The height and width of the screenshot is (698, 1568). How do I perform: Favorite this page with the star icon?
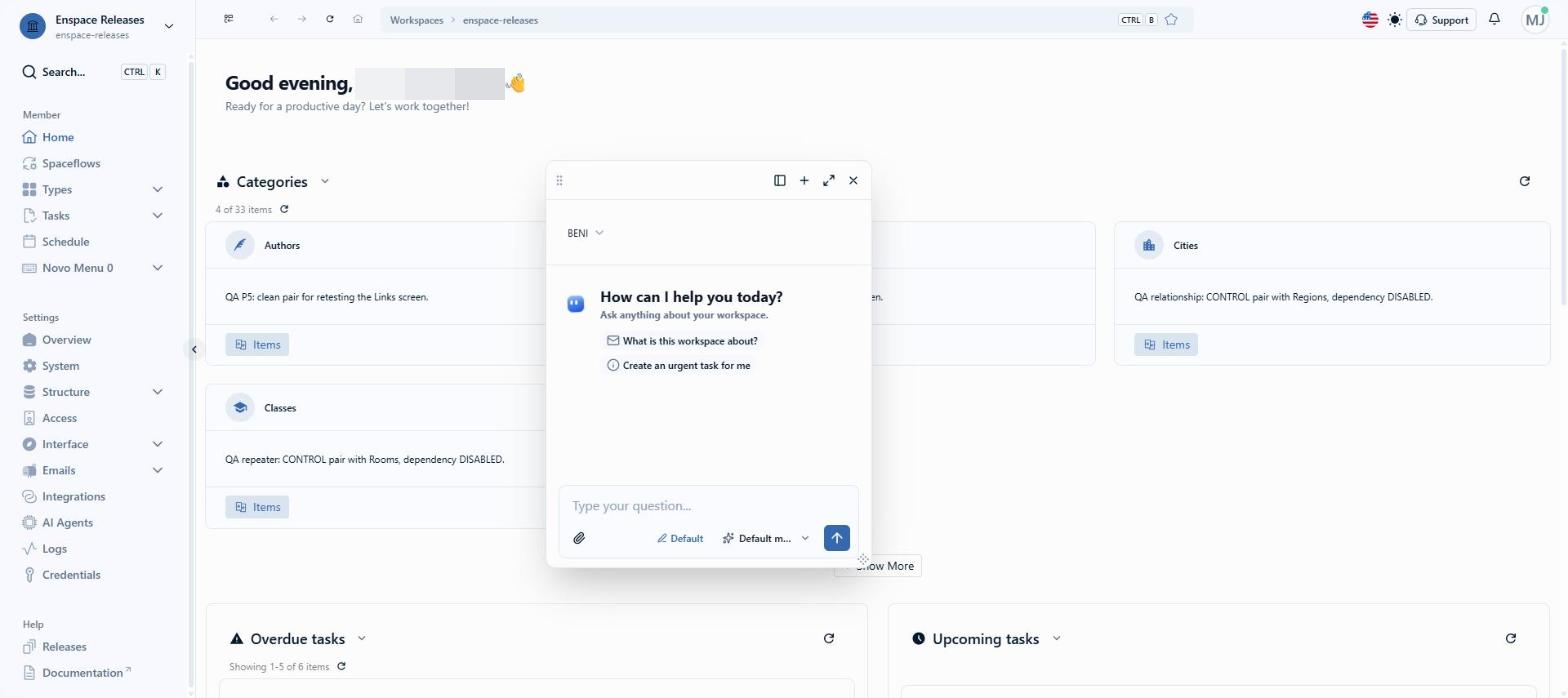click(x=1171, y=19)
